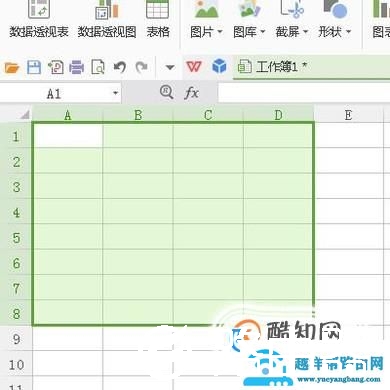Open the fx insert function button
The height and width of the screenshot is (390, 390).
pyautogui.click(x=191, y=93)
